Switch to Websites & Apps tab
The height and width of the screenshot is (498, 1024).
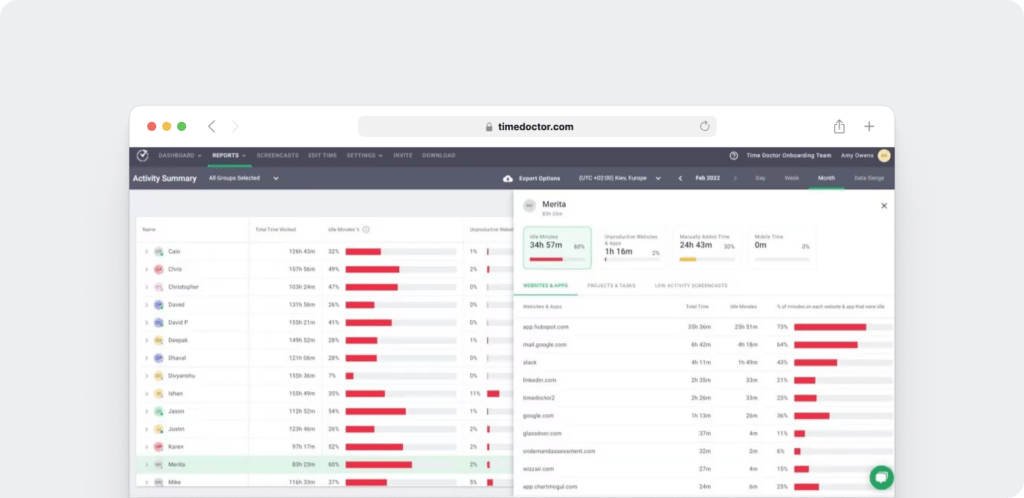(545, 286)
